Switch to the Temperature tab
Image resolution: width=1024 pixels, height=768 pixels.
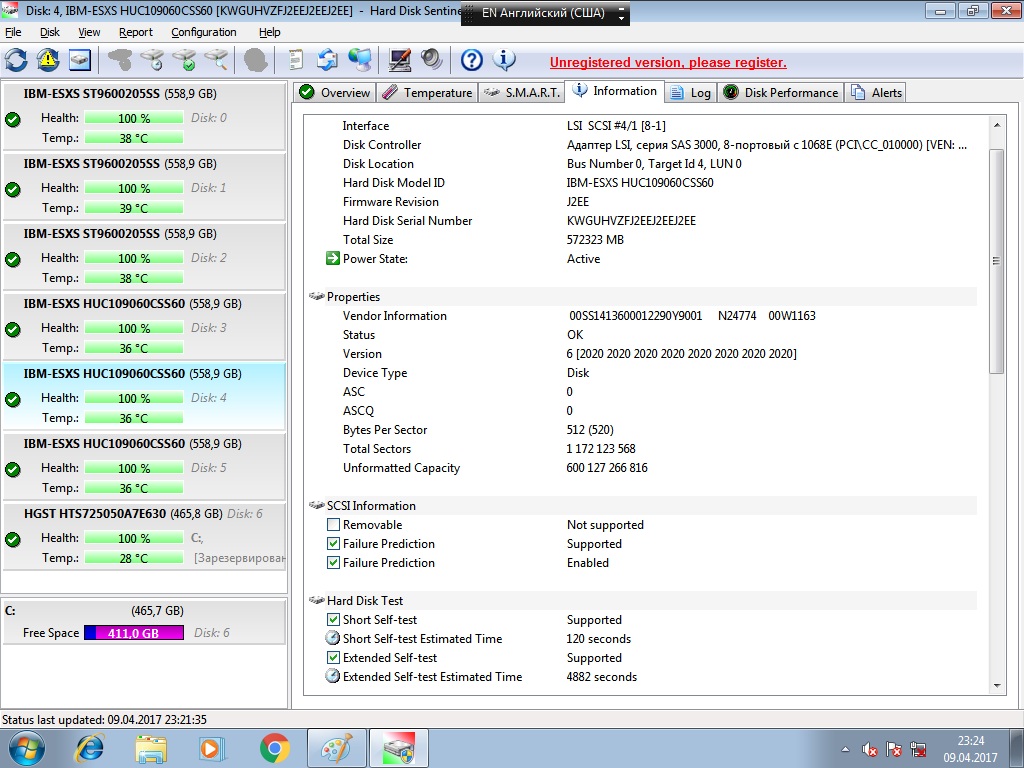click(427, 93)
